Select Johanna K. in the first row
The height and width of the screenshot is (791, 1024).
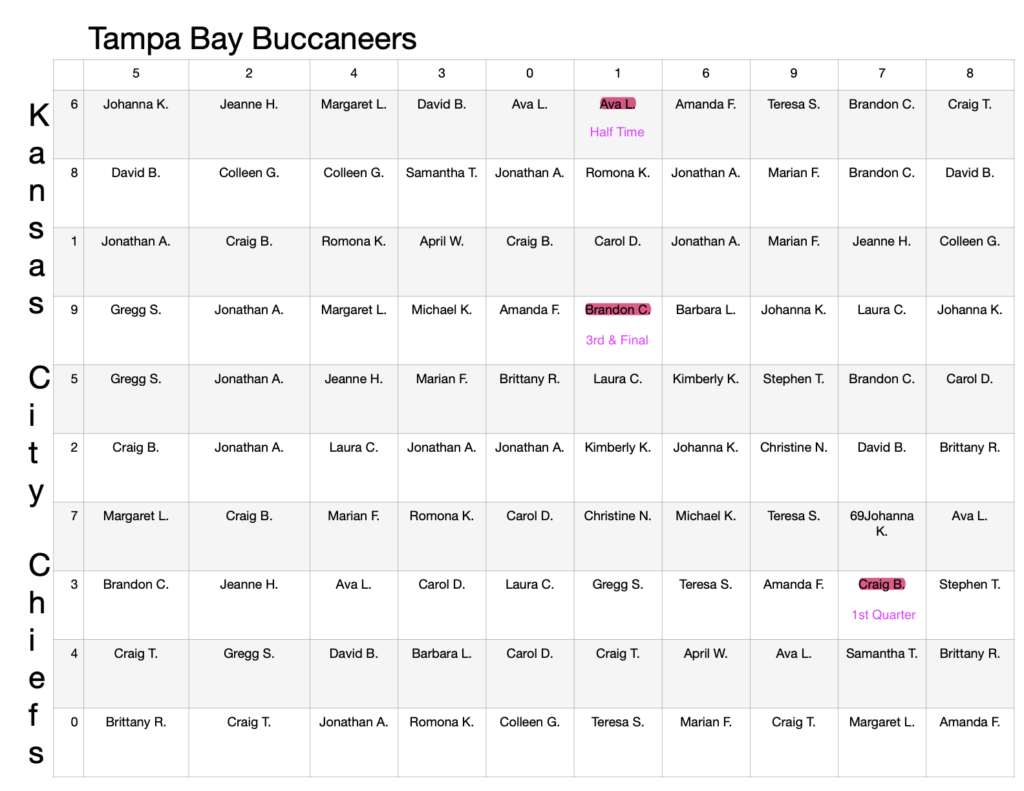tap(136, 104)
